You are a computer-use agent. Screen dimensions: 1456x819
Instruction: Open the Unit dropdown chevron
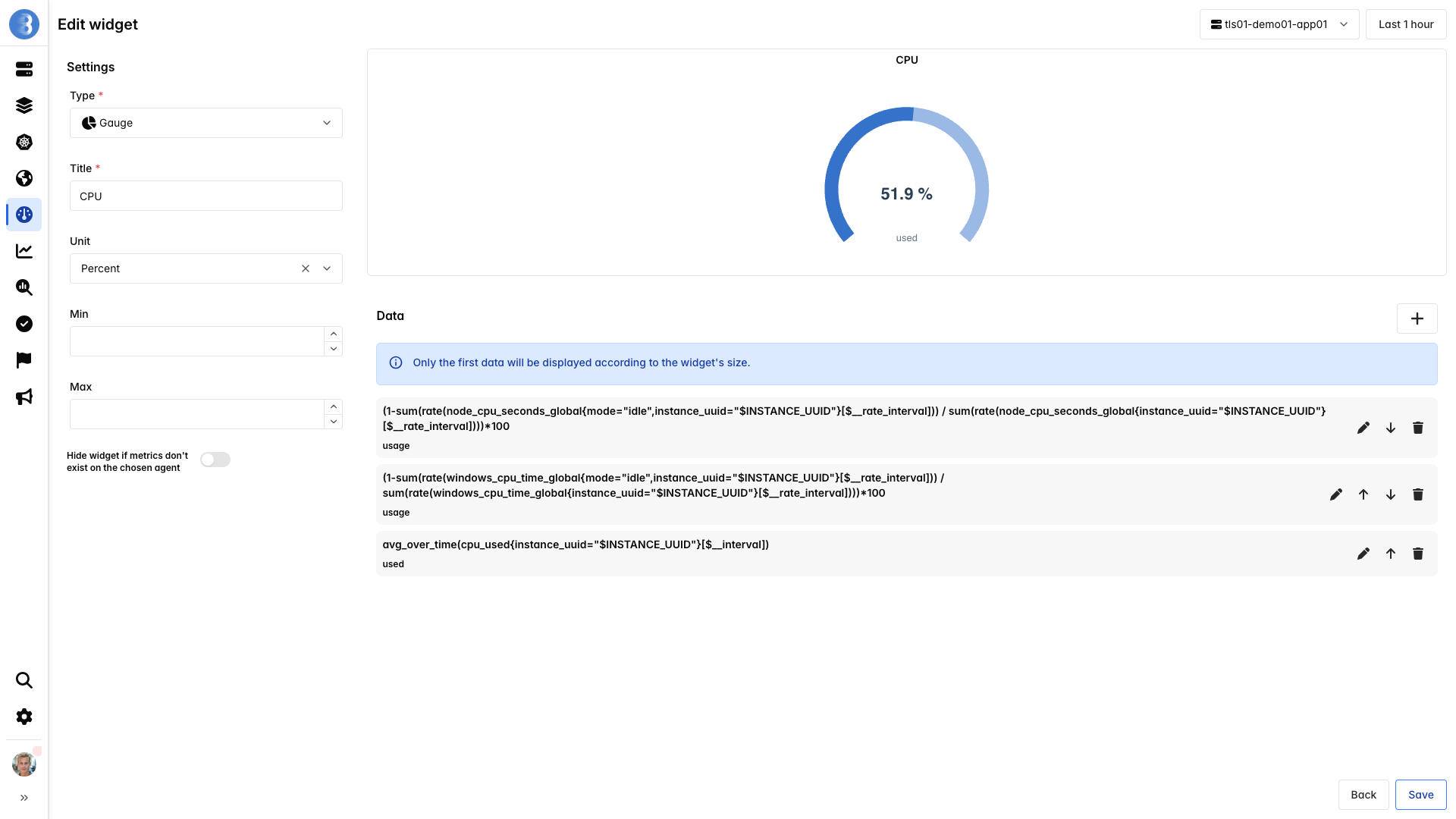[327, 268]
